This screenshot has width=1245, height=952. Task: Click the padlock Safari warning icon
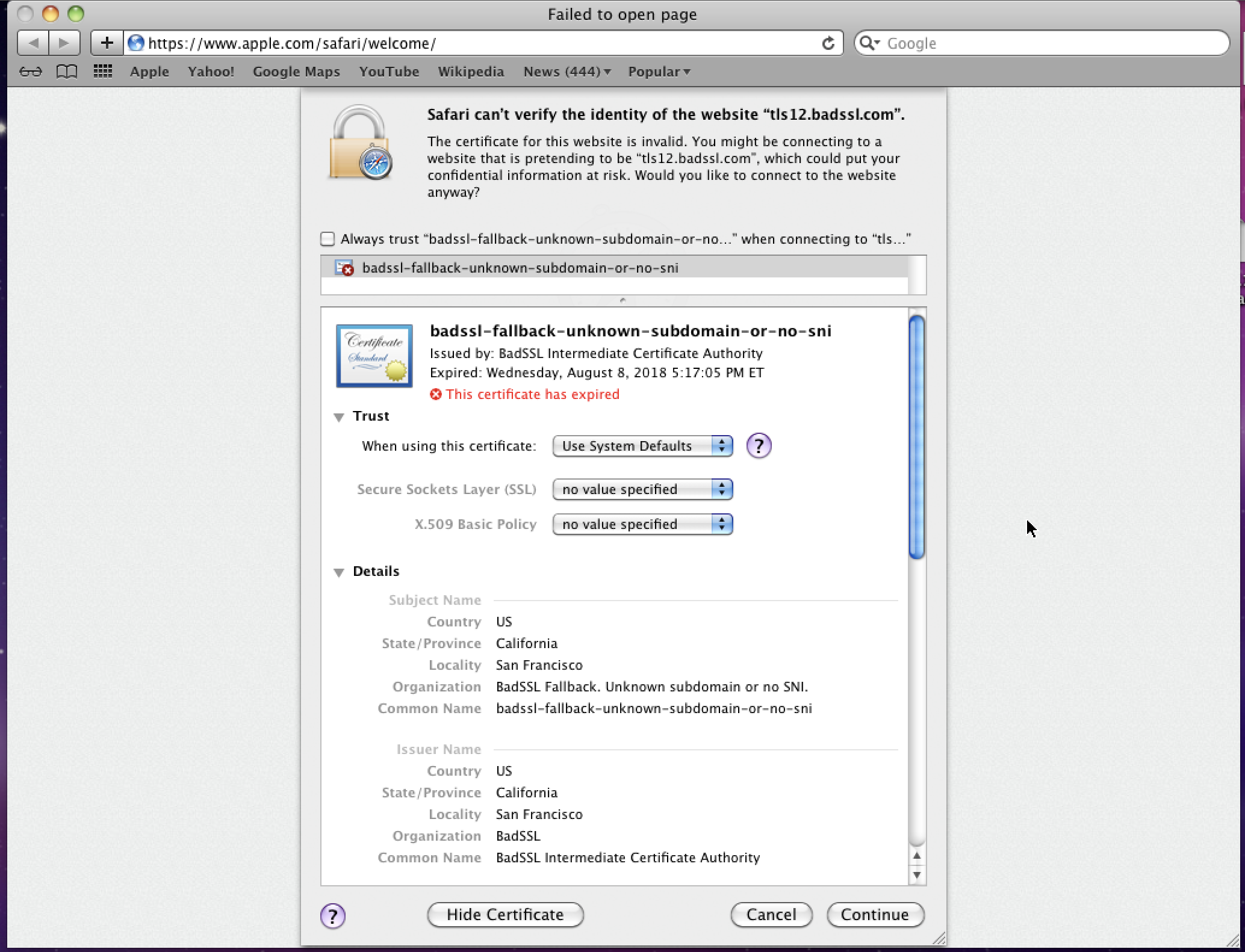(x=360, y=143)
